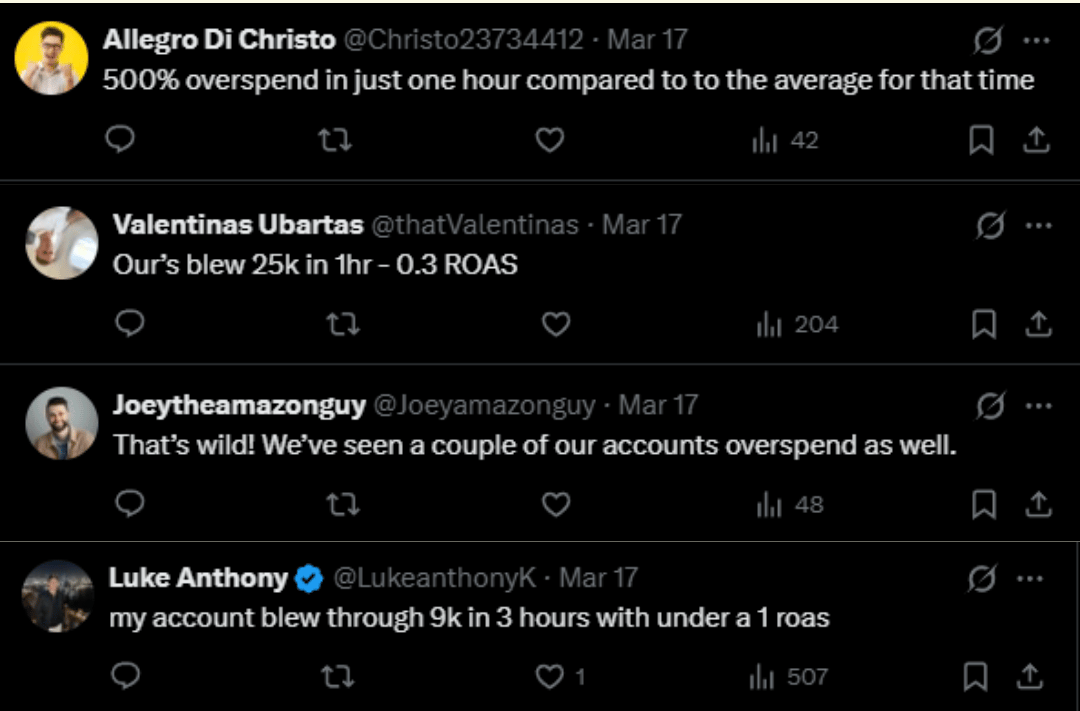Like Luke Anthony's tweet
The width and height of the screenshot is (1080, 711).
click(x=550, y=677)
